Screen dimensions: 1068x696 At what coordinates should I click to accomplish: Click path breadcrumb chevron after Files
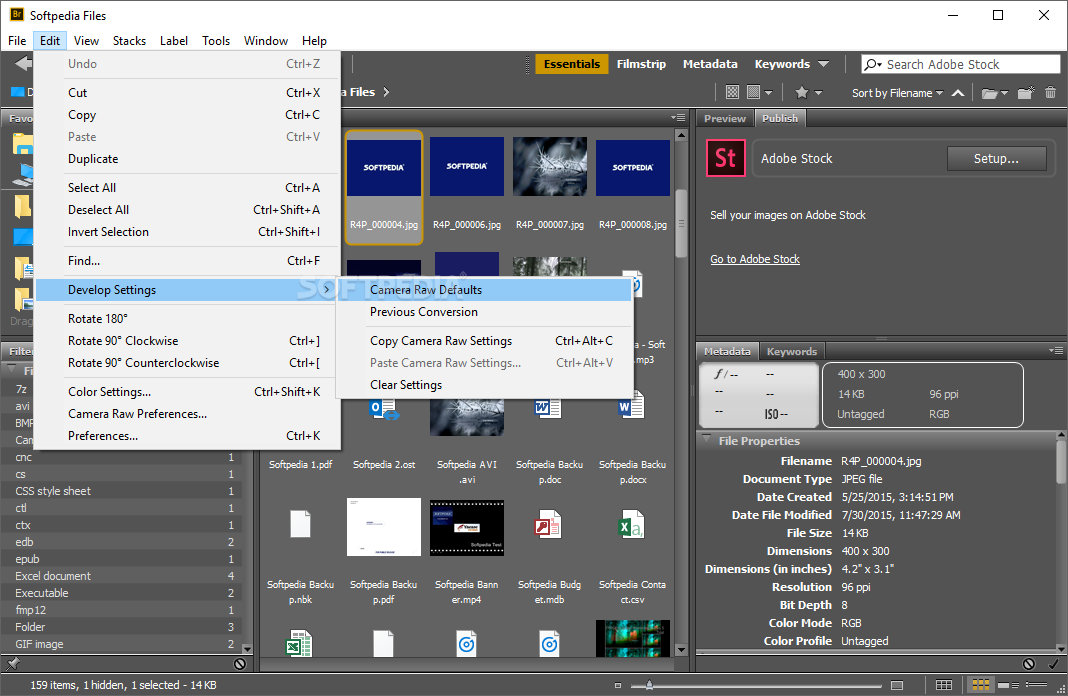[x=386, y=92]
